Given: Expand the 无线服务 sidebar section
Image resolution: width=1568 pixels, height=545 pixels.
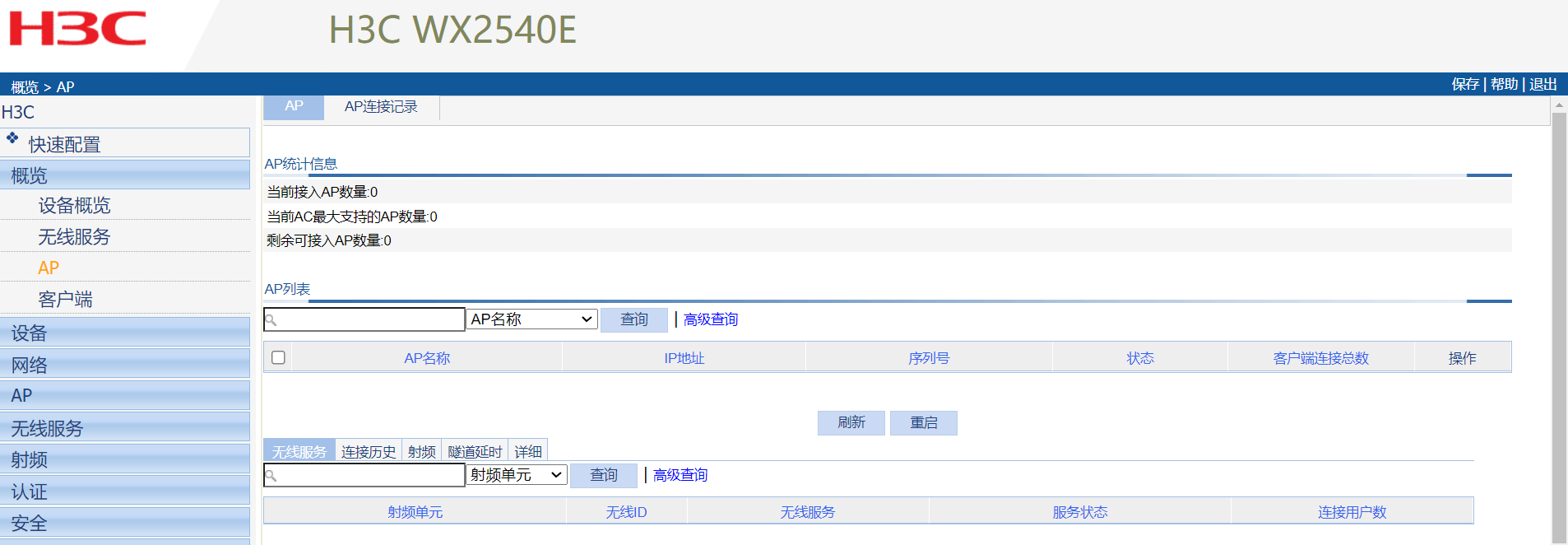Looking at the screenshot, I should [x=125, y=428].
